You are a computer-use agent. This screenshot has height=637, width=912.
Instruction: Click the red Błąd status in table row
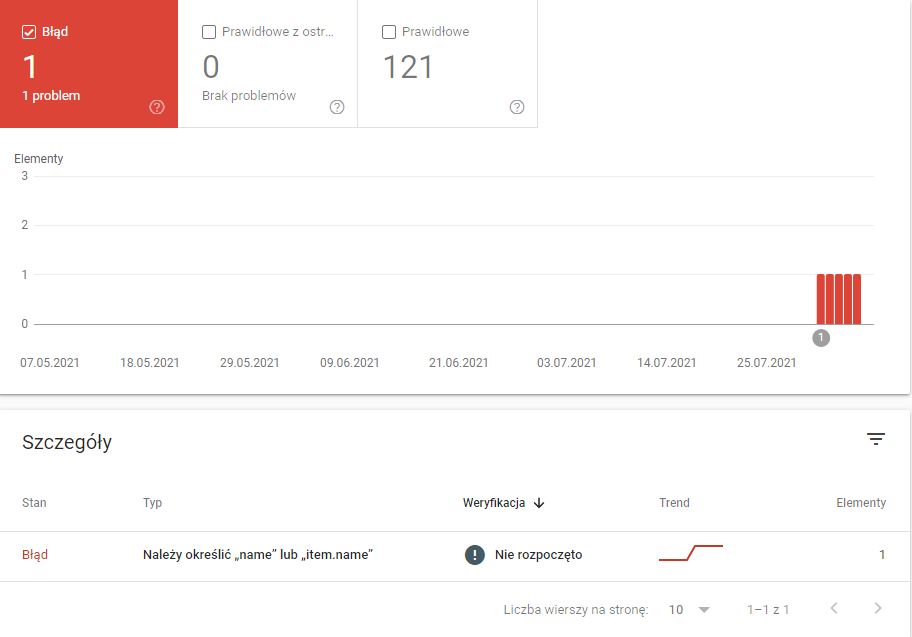[x=35, y=555]
